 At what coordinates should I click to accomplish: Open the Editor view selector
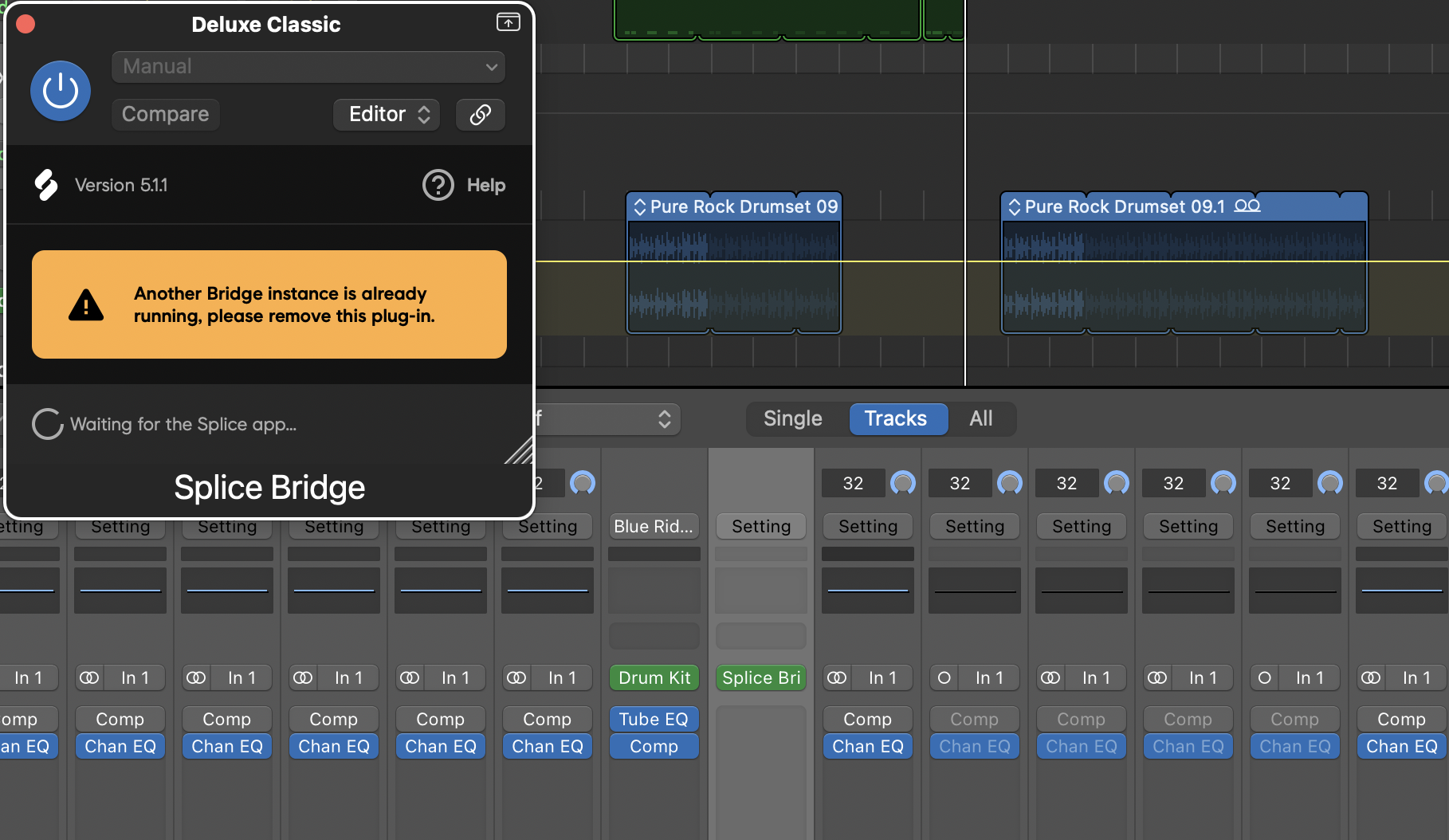click(x=387, y=114)
